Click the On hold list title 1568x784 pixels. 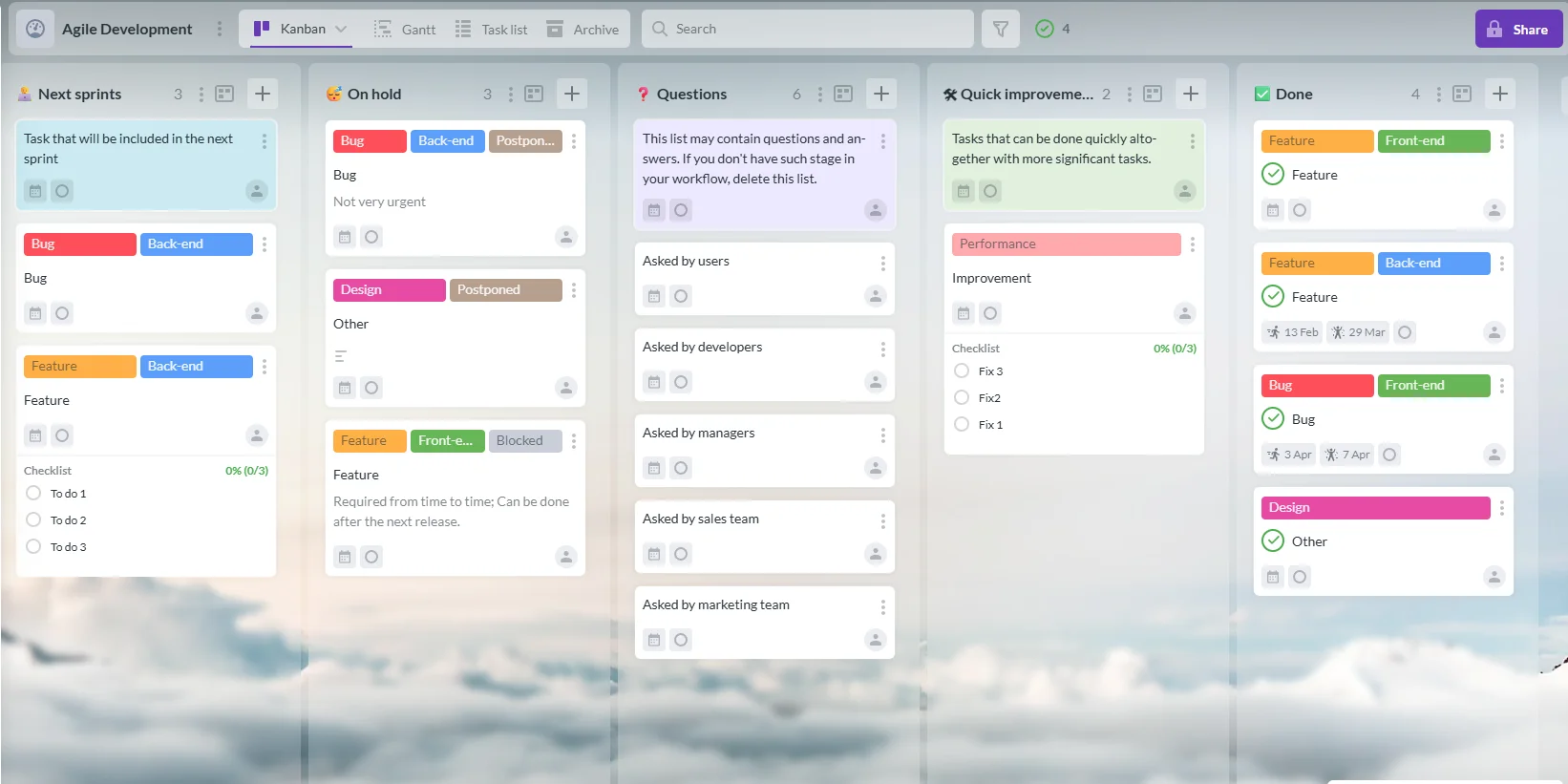point(374,94)
